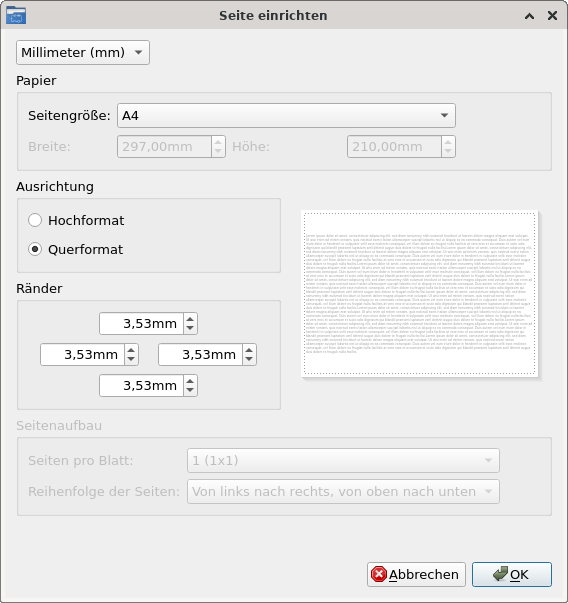Decrease the right margin with the down arrow
This screenshot has height=603, width=568.
click(249, 360)
